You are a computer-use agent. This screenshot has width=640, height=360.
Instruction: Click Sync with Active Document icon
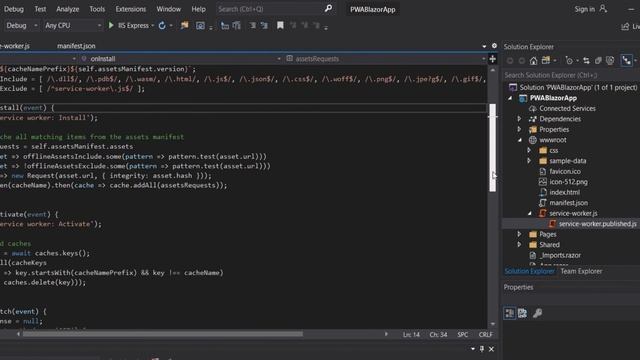pos(586,61)
